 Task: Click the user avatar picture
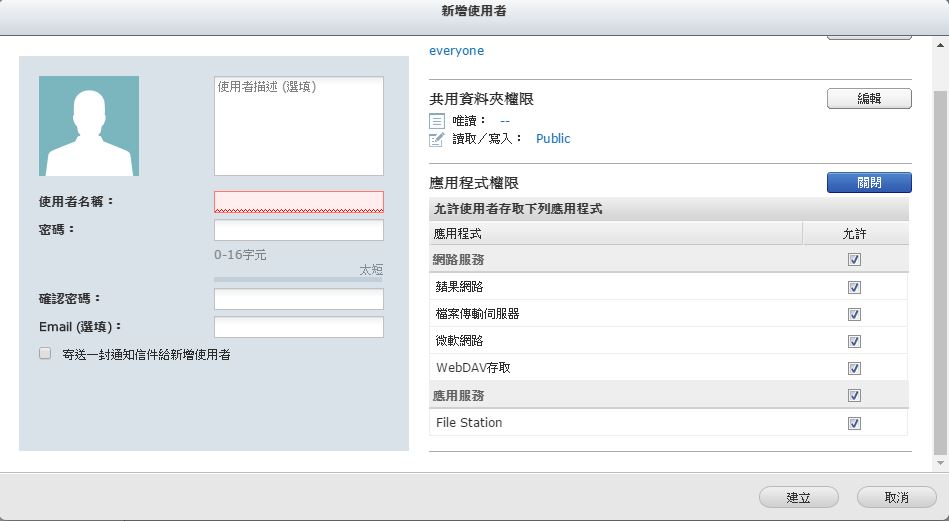[89, 126]
